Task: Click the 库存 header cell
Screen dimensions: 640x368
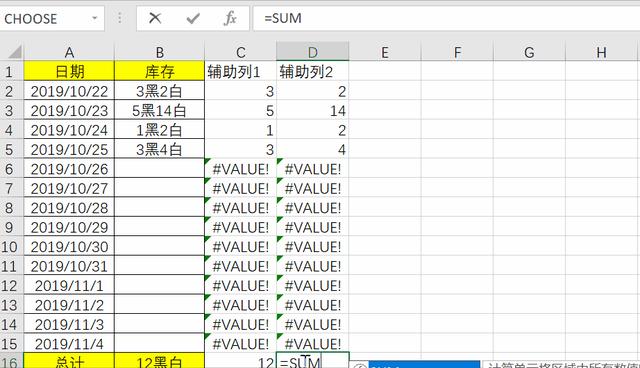Action: click(x=160, y=71)
